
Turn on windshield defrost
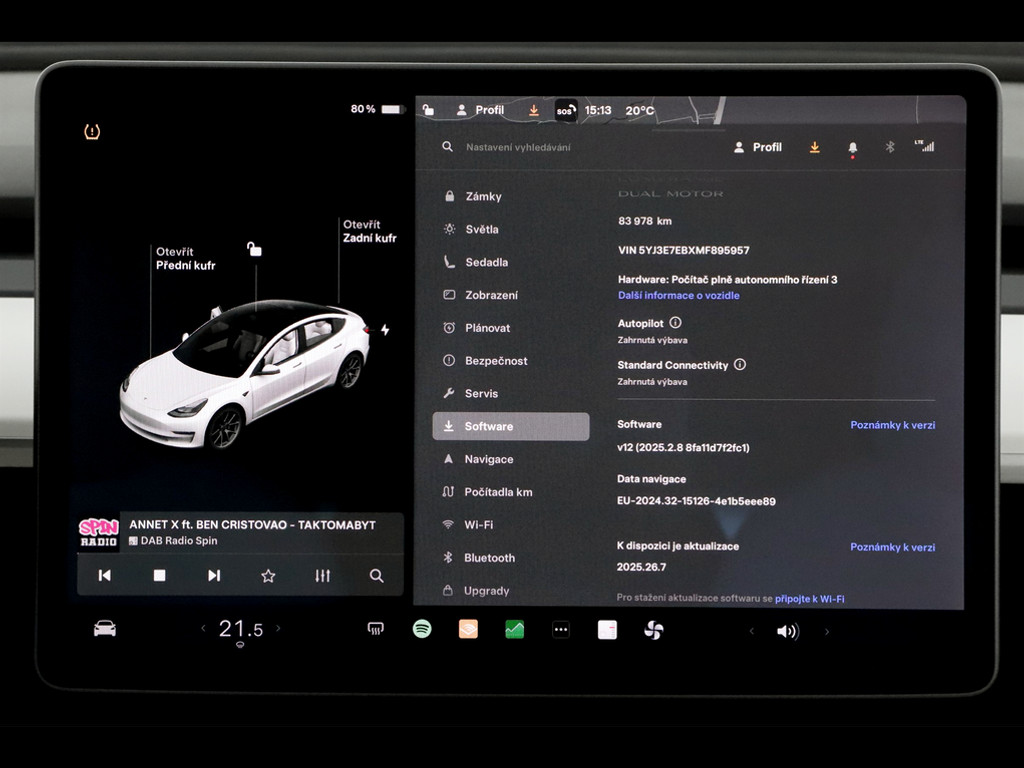click(376, 629)
